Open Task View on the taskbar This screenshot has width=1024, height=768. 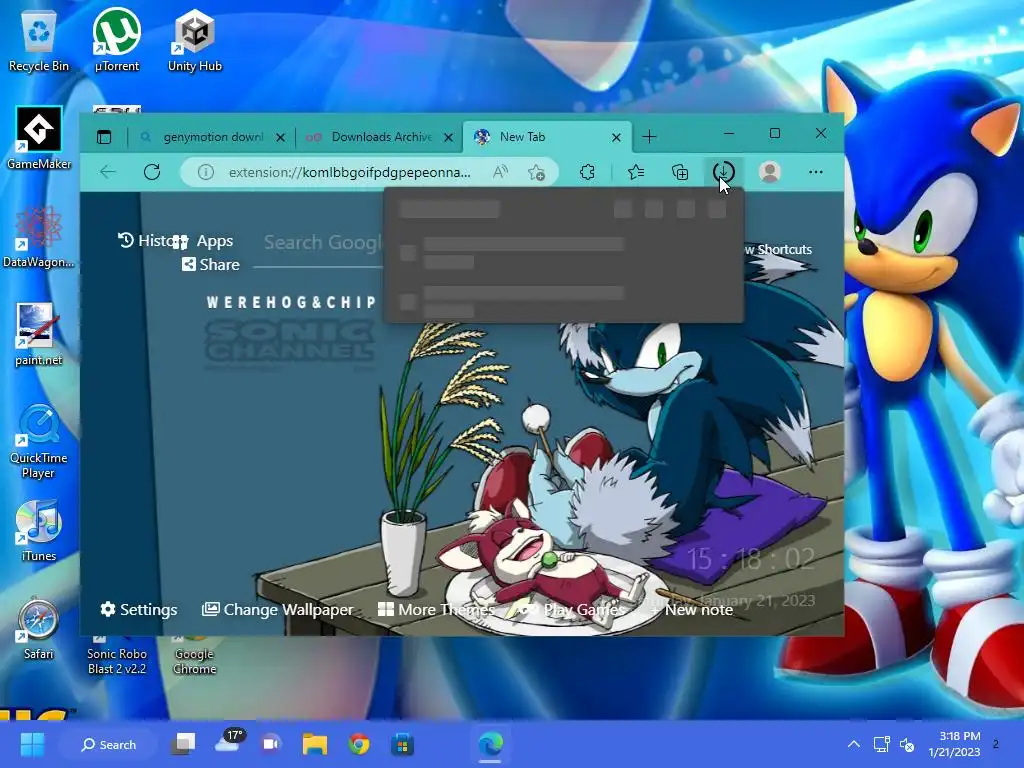tap(184, 744)
